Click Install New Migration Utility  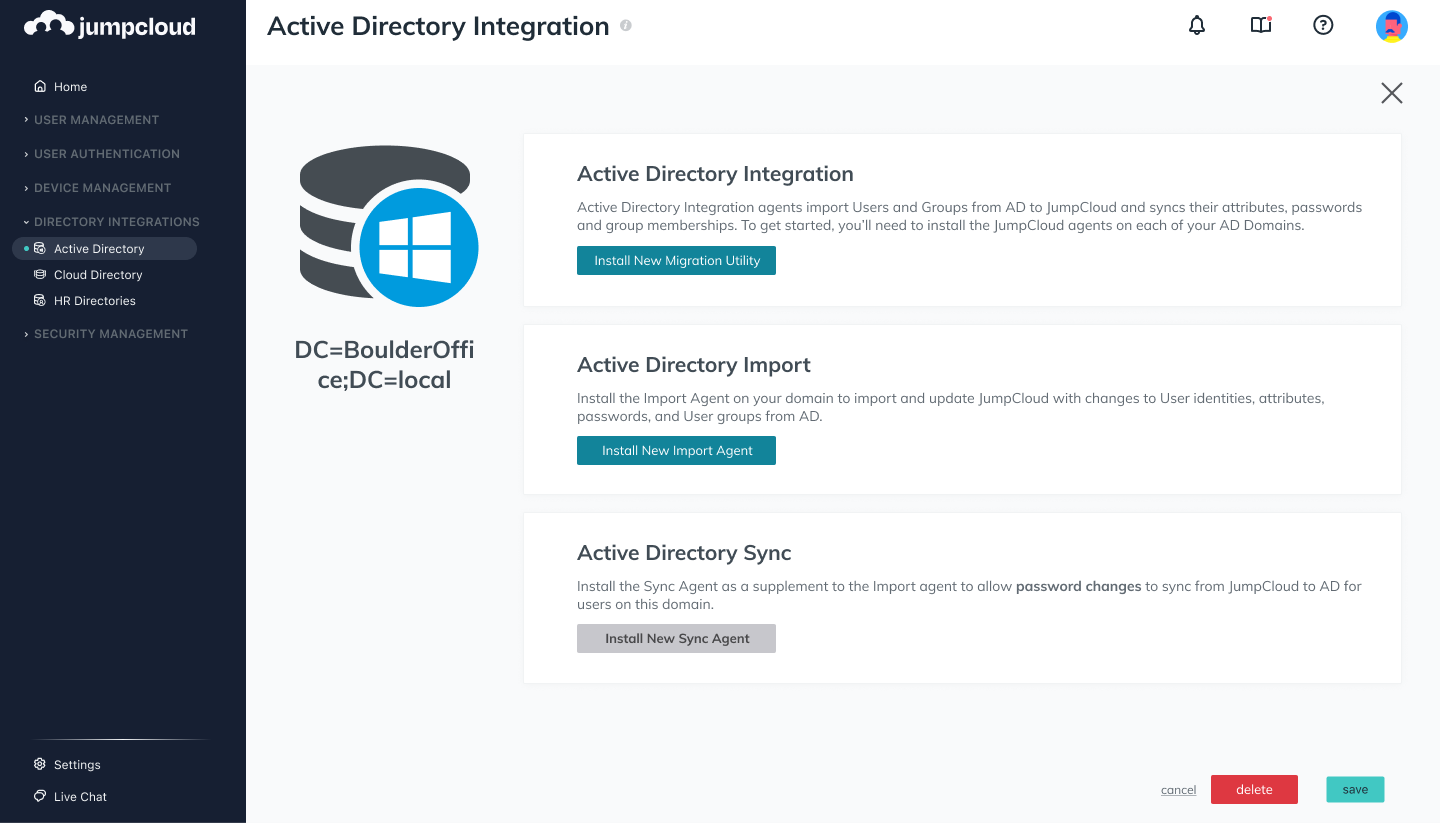[676, 260]
